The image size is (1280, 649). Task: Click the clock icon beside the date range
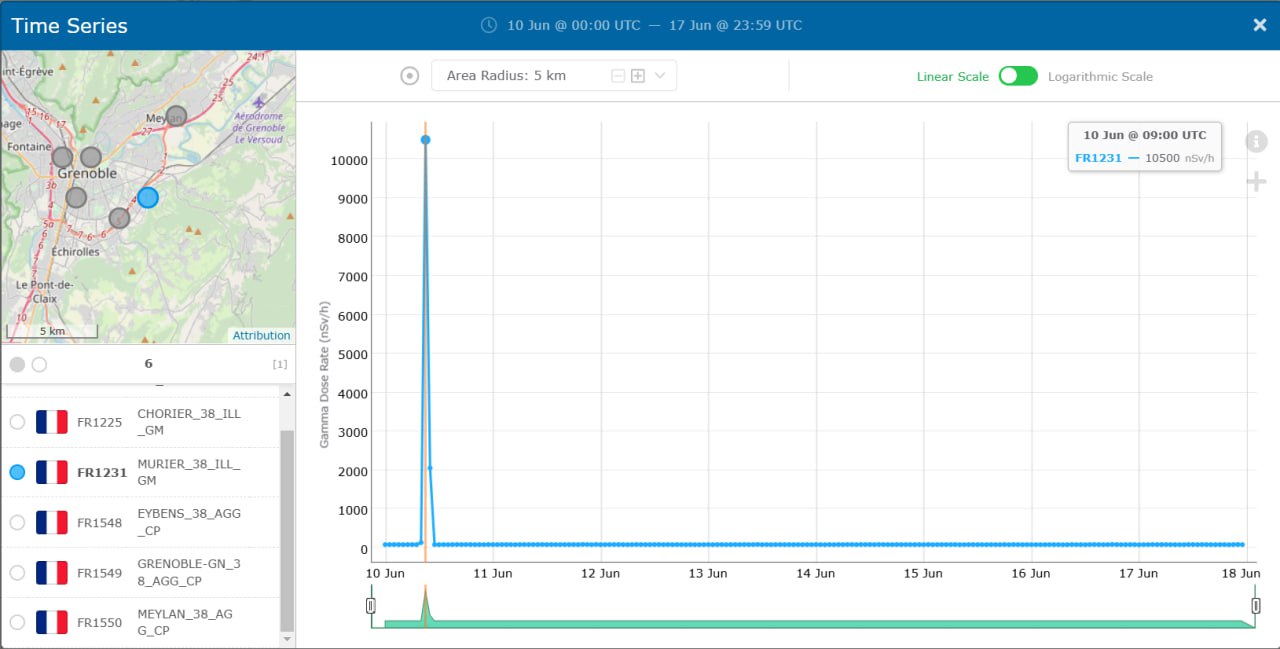coord(489,25)
